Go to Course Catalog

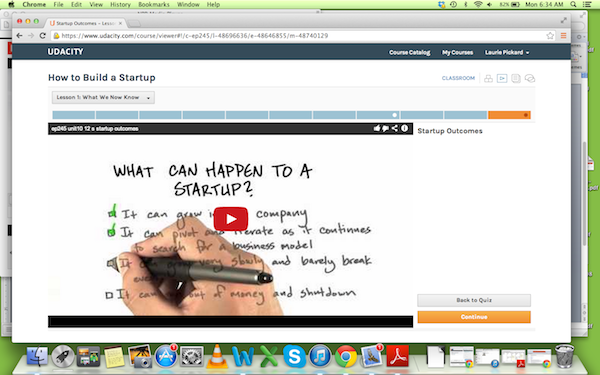tap(409, 52)
